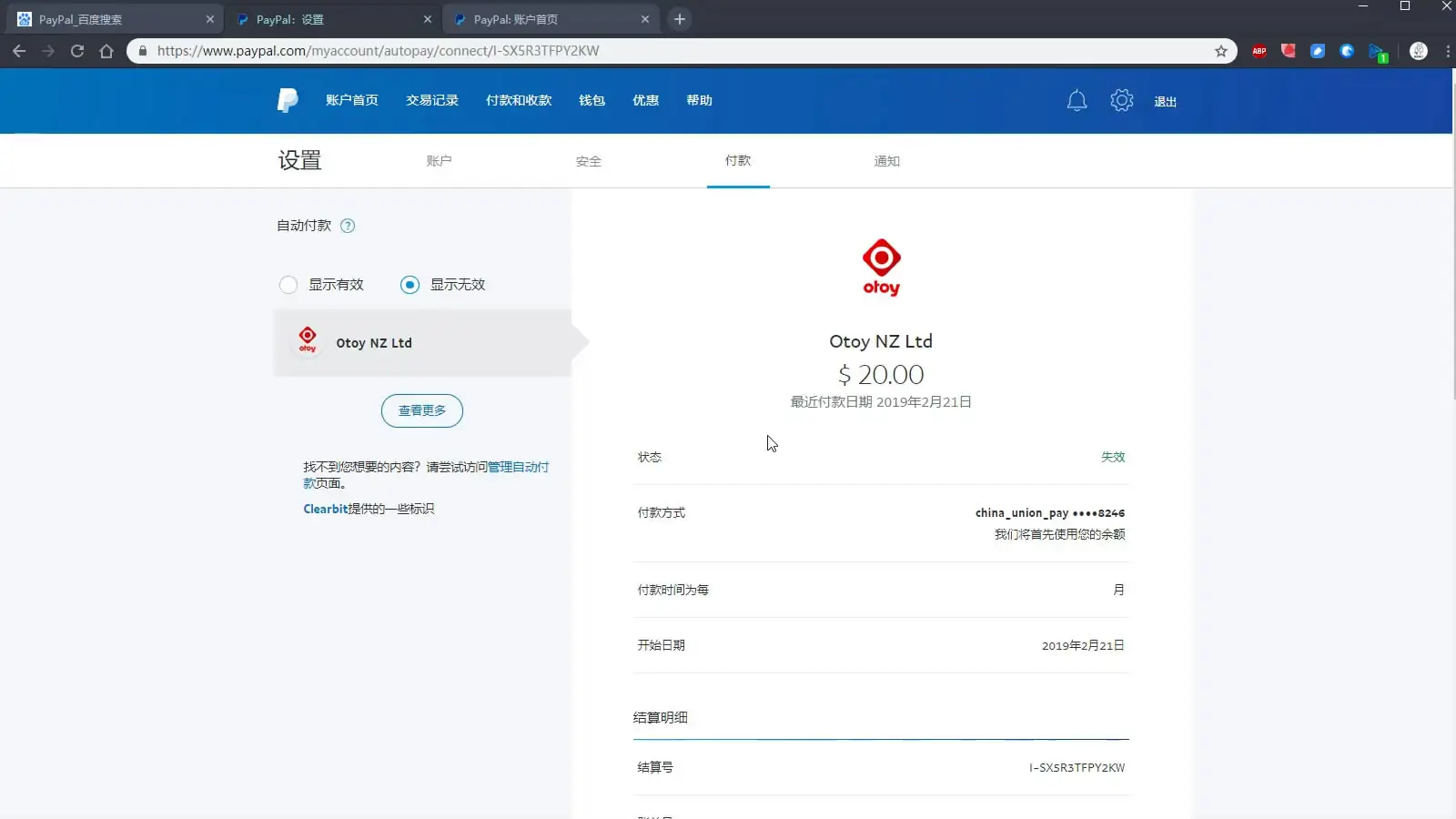Open the notifications bell icon
The height and width of the screenshot is (819, 1456).
coord(1077,101)
